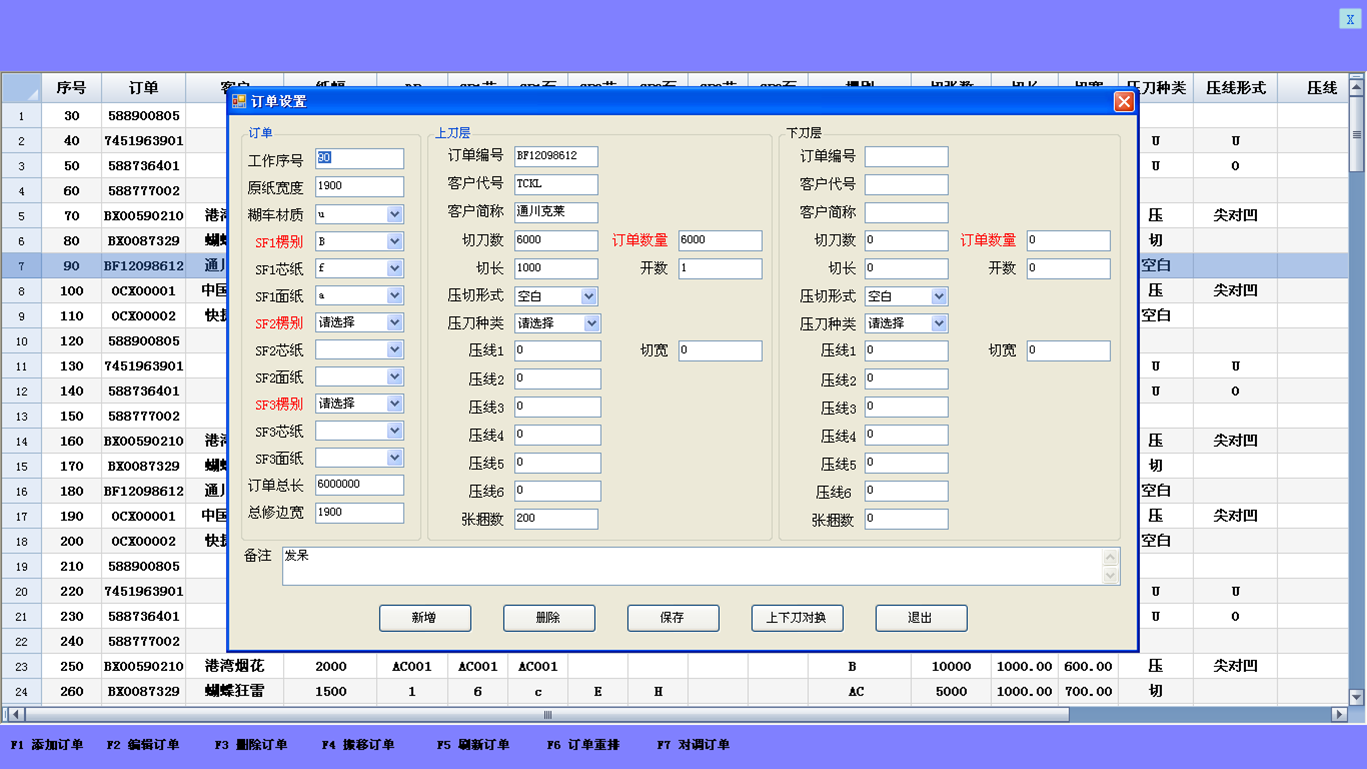Choose F5 刷新订单 in bottom bar
The image size is (1367, 769).
click(473, 745)
